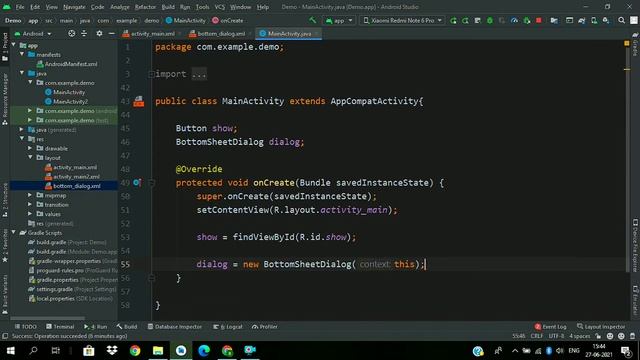Open Windows Start menu
640x360 pixels.
(x=11, y=351)
